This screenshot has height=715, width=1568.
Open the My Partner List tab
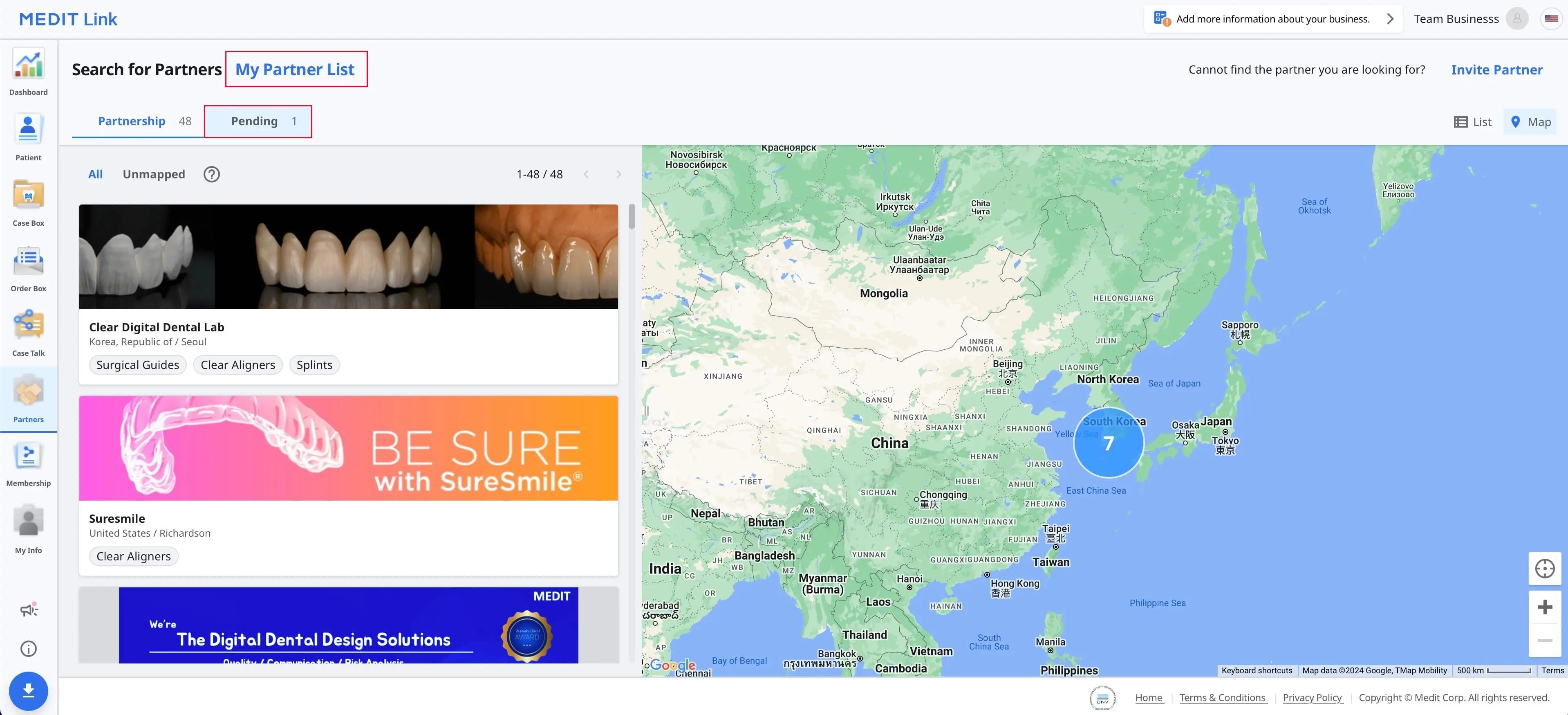(295, 70)
